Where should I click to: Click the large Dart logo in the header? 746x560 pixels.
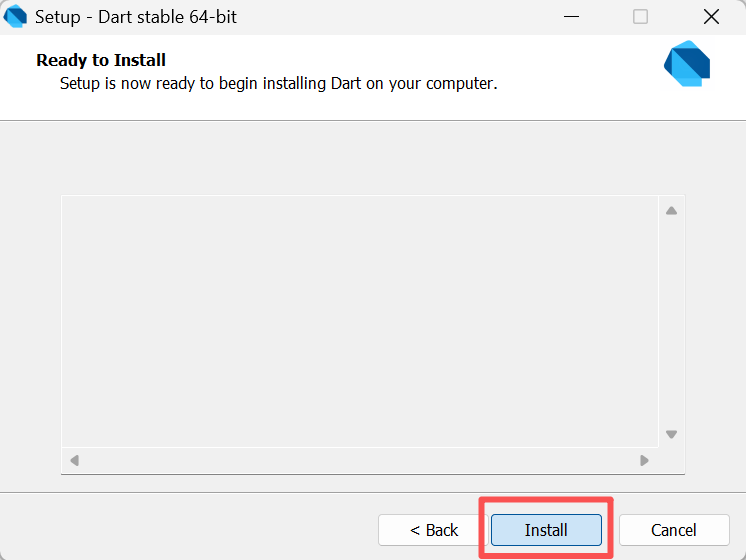(x=687, y=64)
